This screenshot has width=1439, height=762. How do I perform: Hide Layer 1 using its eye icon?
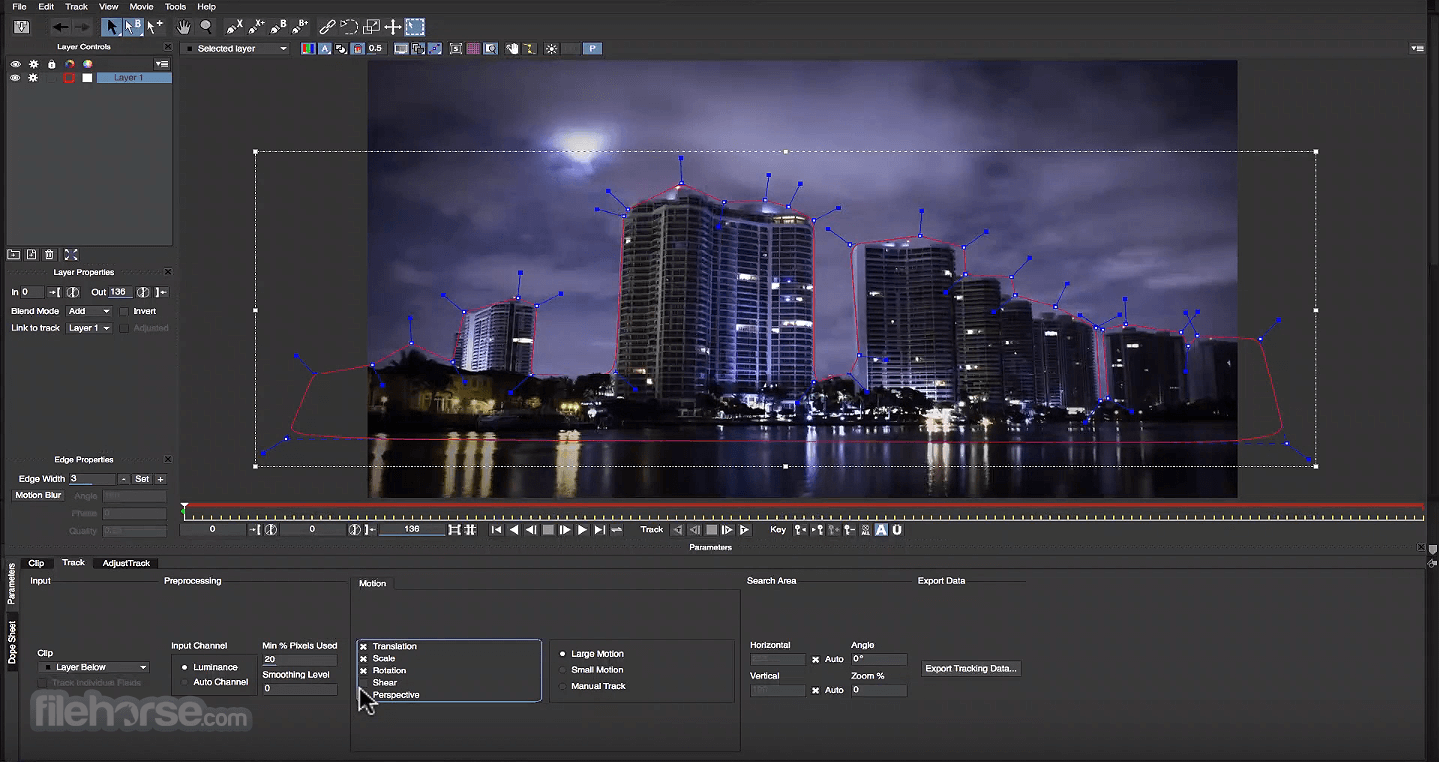point(15,78)
